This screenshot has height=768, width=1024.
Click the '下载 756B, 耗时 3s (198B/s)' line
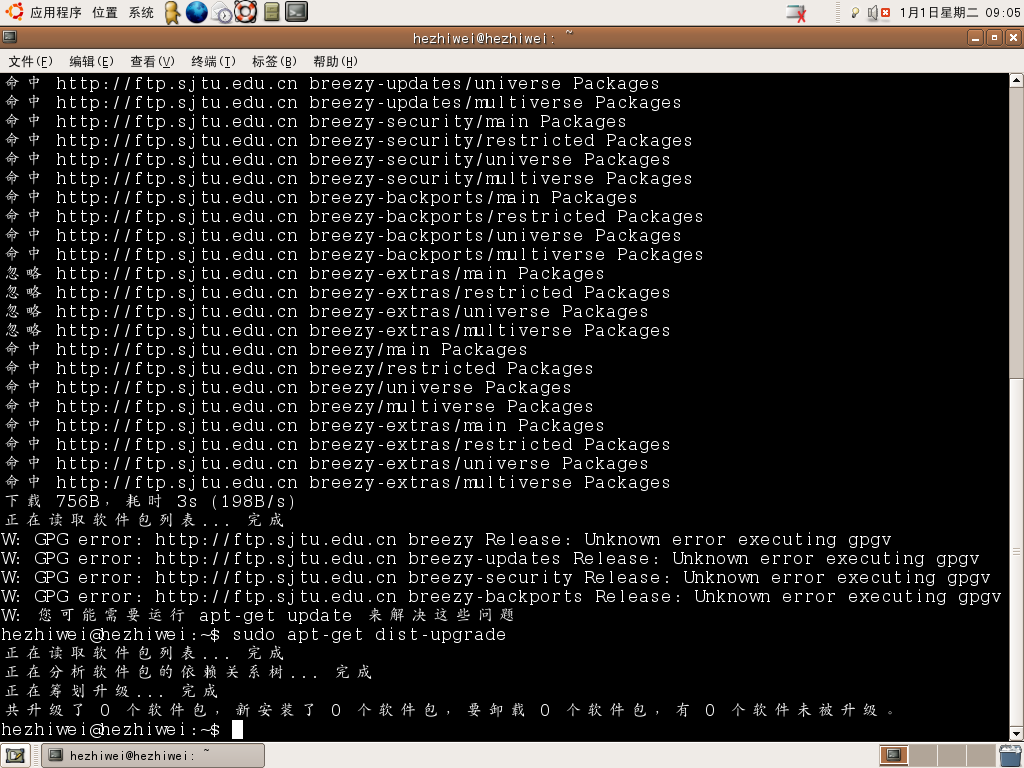(150, 502)
